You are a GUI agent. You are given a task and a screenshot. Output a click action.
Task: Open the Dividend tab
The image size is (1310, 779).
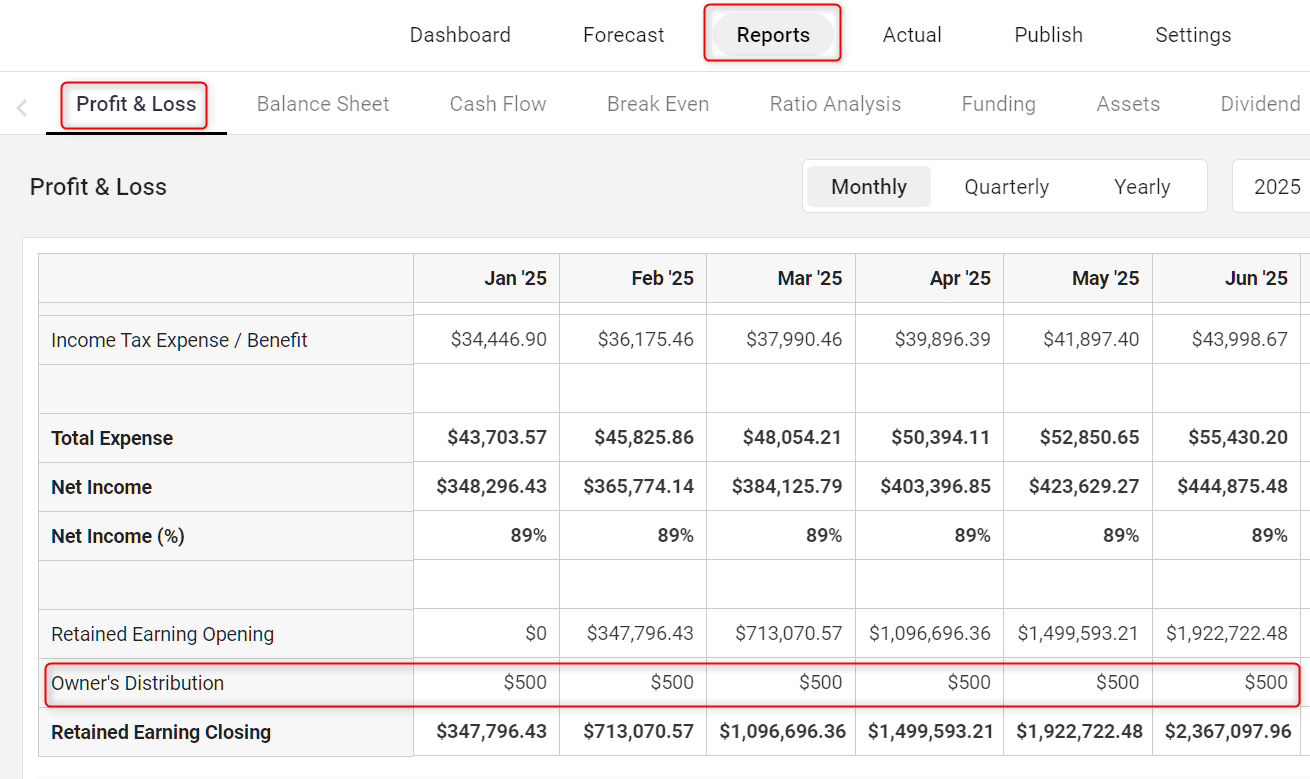(x=1260, y=104)
